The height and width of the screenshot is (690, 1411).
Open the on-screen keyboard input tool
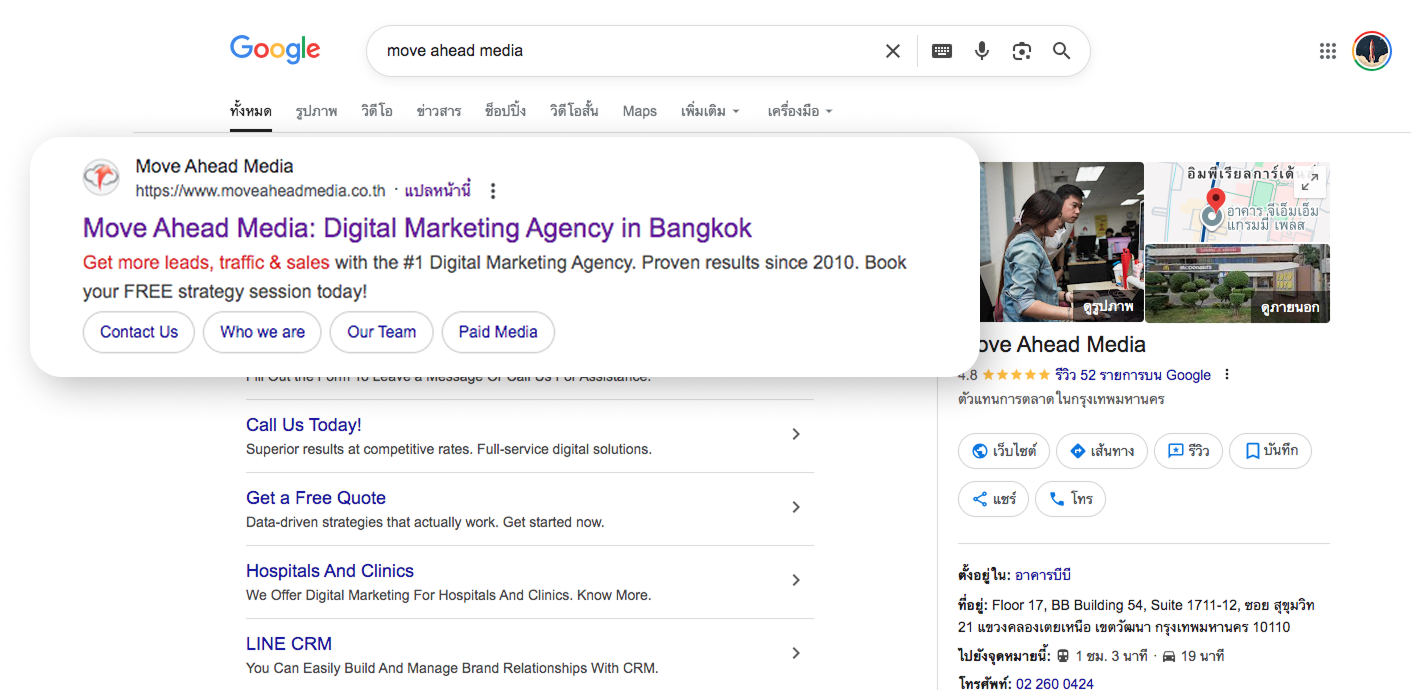pos(941,51)
